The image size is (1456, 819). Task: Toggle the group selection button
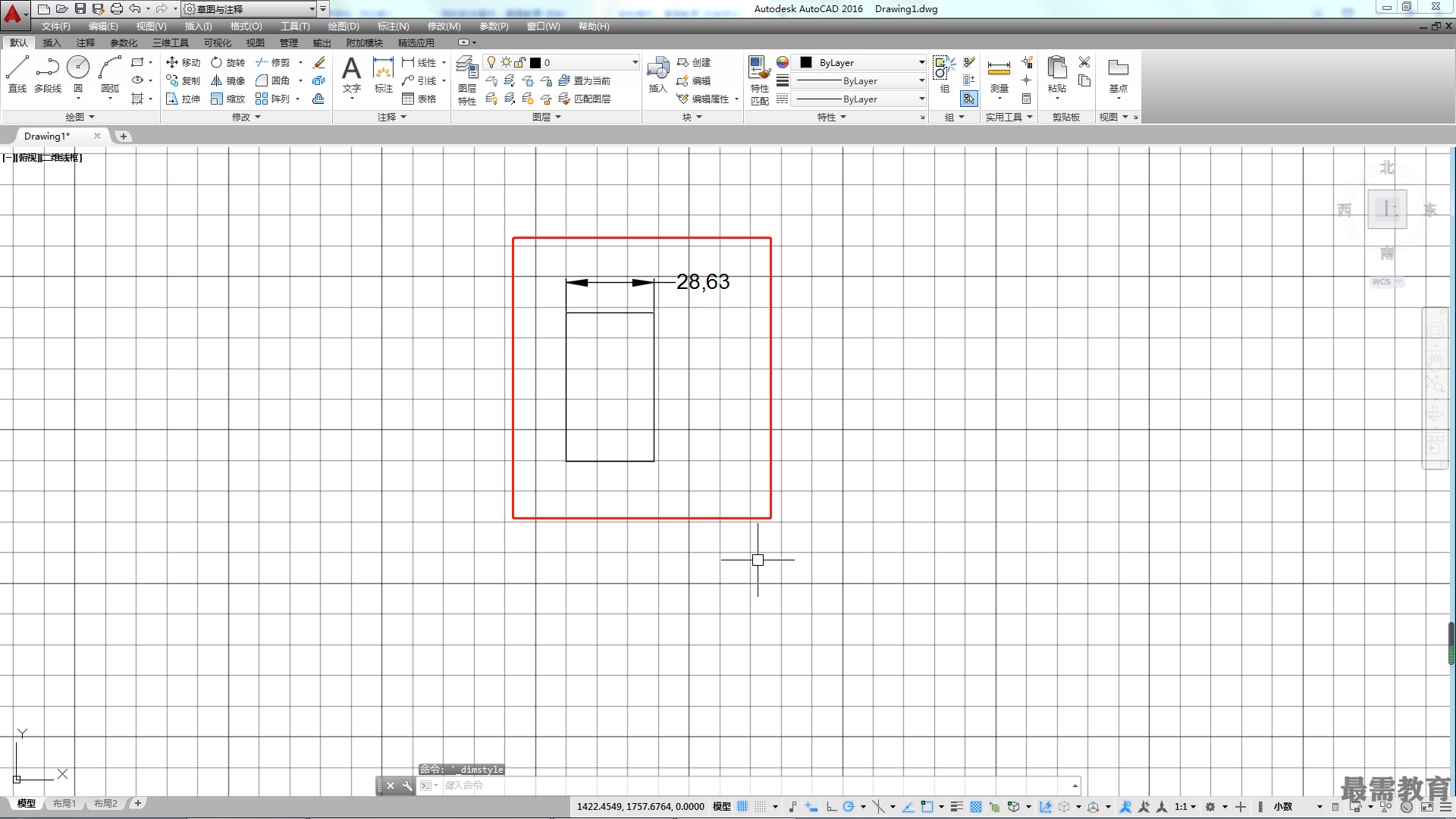click(x=969, y=99)
